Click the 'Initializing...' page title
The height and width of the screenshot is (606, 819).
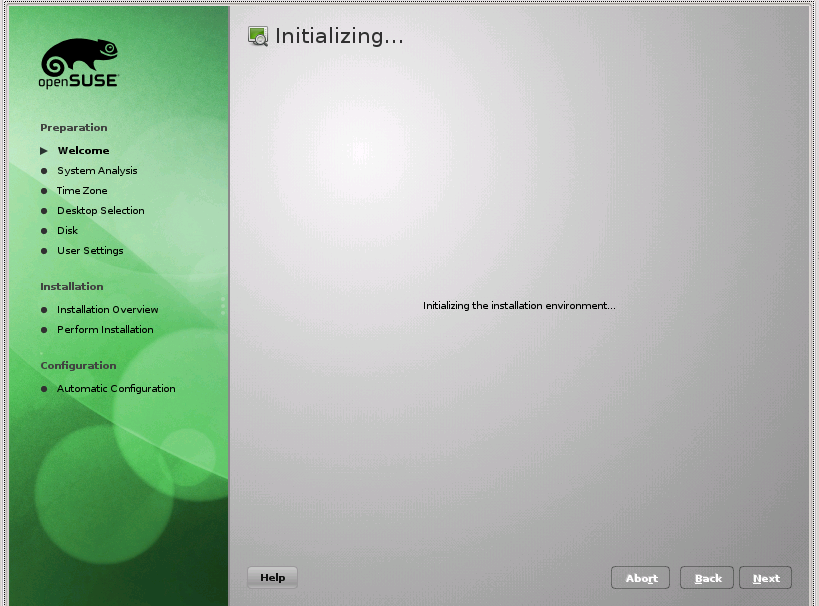click(x=339, y=36)
